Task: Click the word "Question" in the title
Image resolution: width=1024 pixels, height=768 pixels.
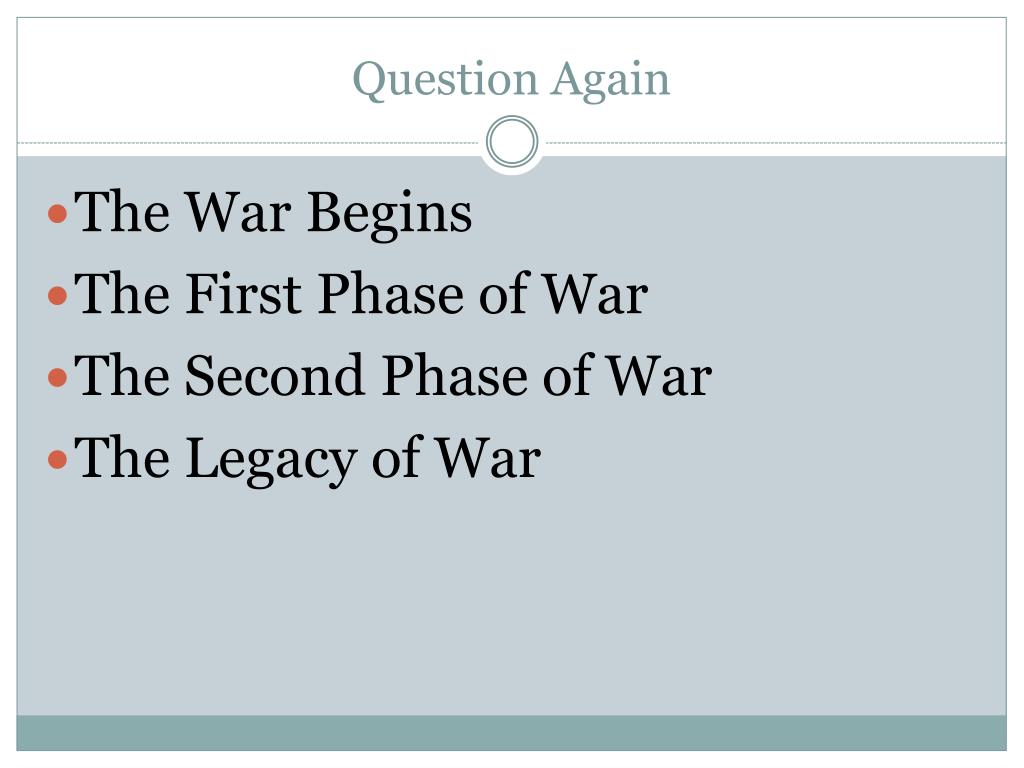Action: point(445,80)
